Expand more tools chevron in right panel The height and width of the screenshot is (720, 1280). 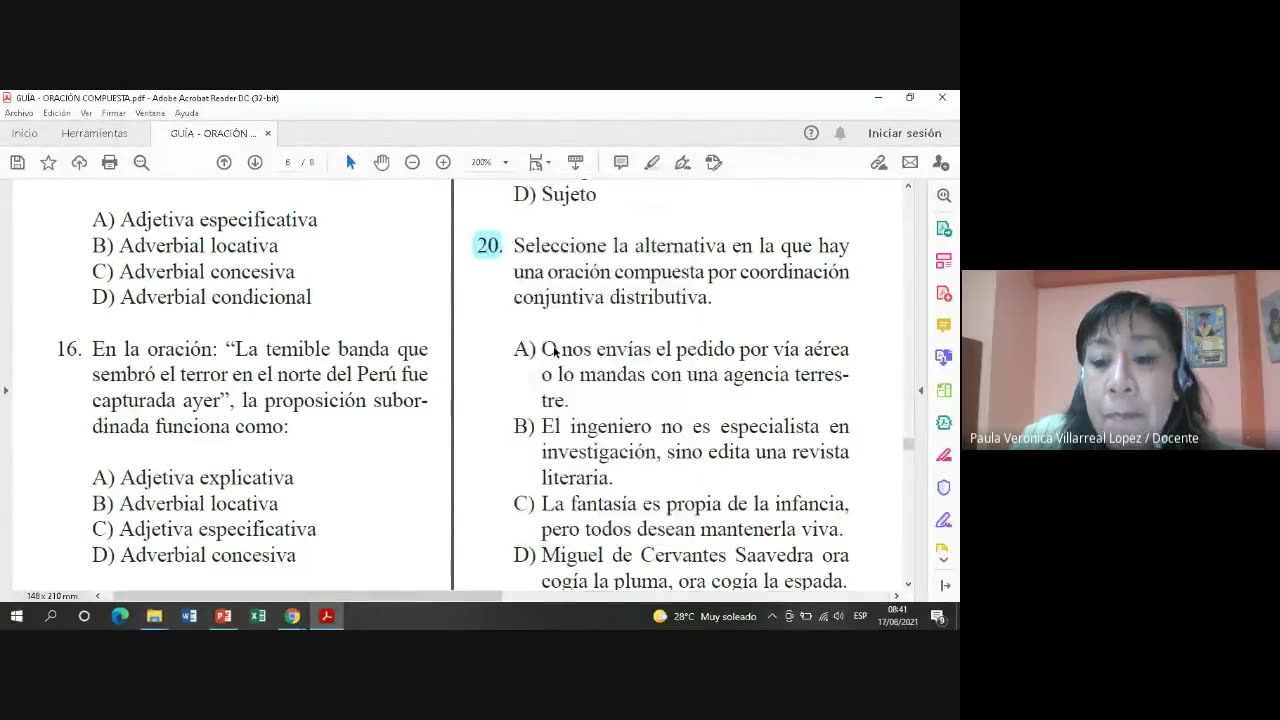pyautogui.click(x=943, y=560)
